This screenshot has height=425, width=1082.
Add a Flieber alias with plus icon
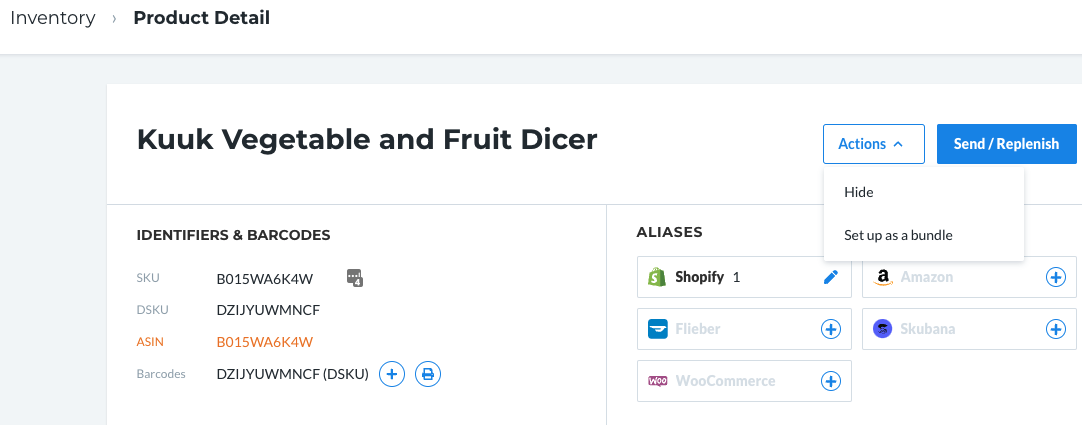[x=831, y=329]
